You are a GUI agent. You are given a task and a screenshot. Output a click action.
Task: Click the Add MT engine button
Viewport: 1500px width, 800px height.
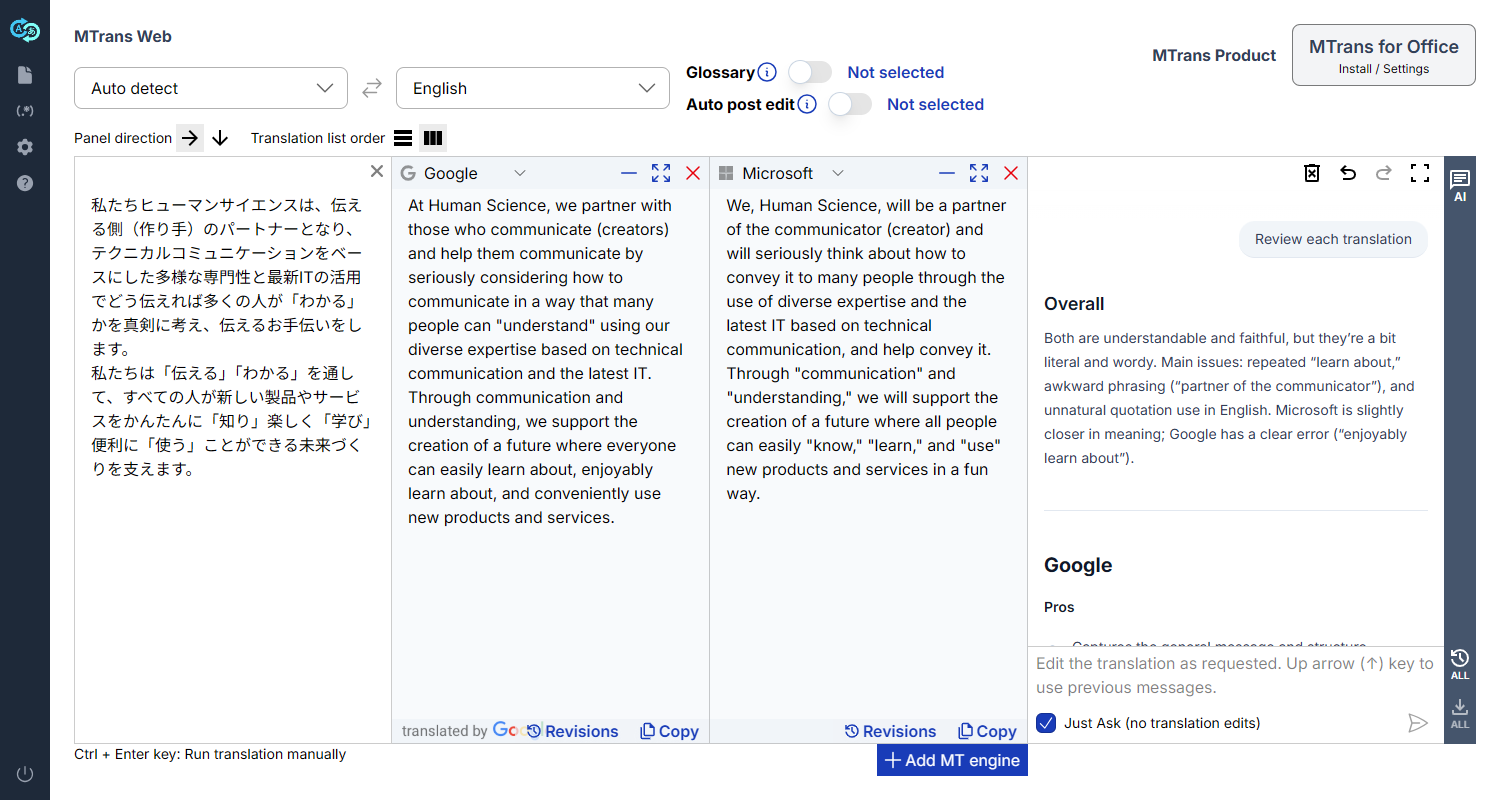coord(952,760)
